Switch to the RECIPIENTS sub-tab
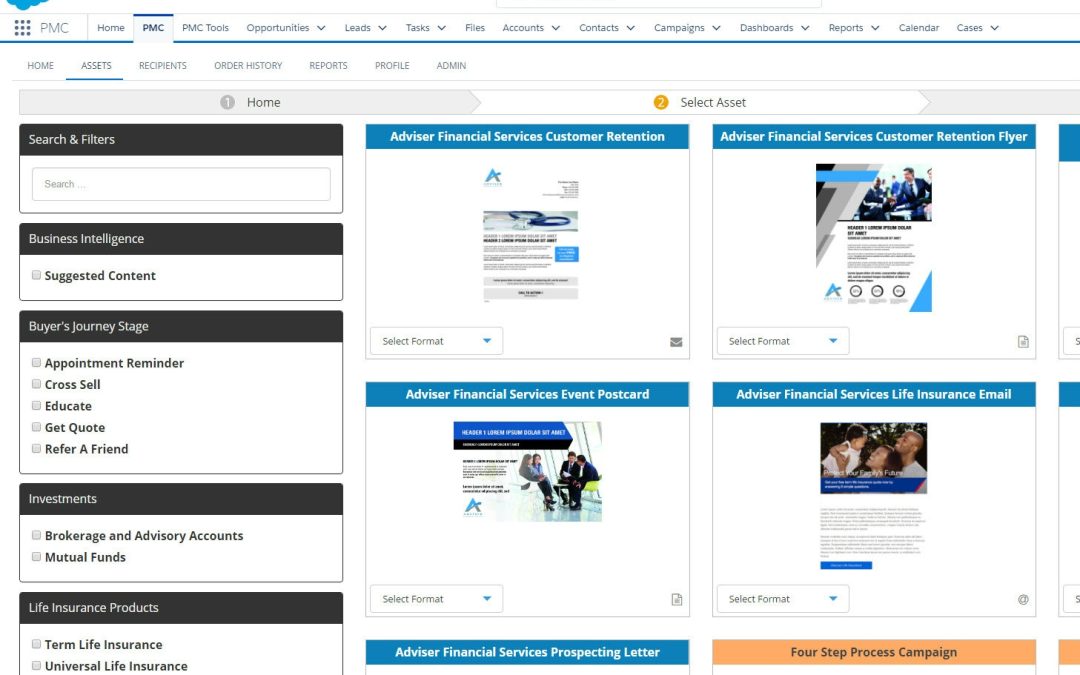 coord(163,65)
